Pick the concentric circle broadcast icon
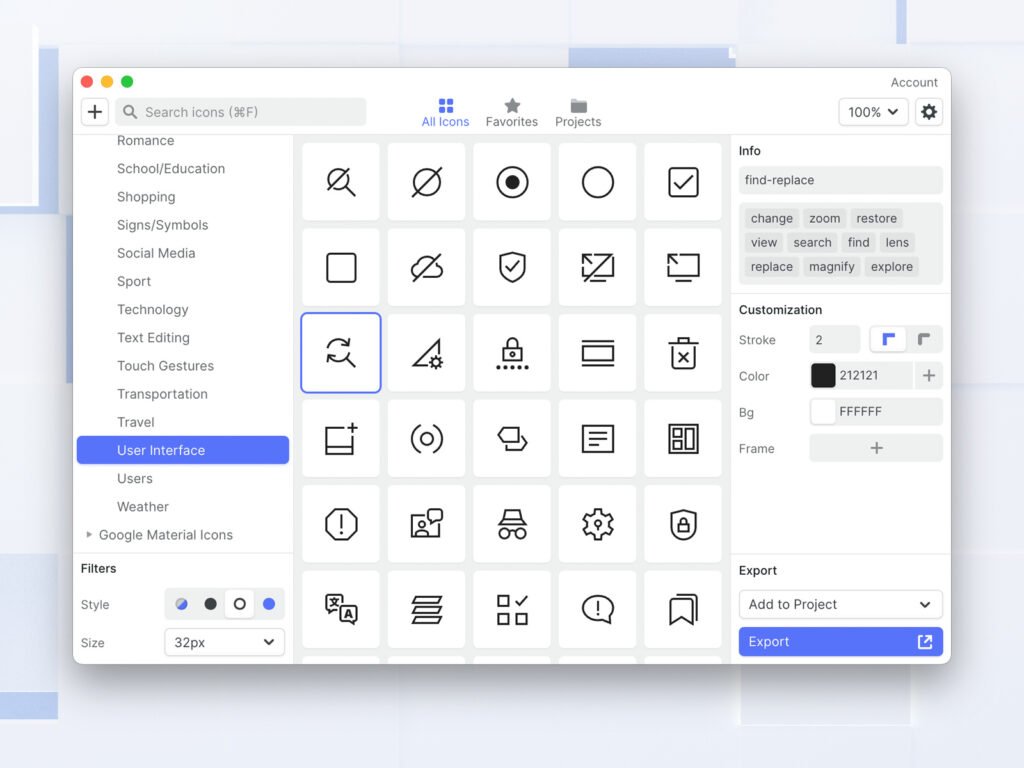This screenshot has height=768, width=1024. tap(426, 438)
